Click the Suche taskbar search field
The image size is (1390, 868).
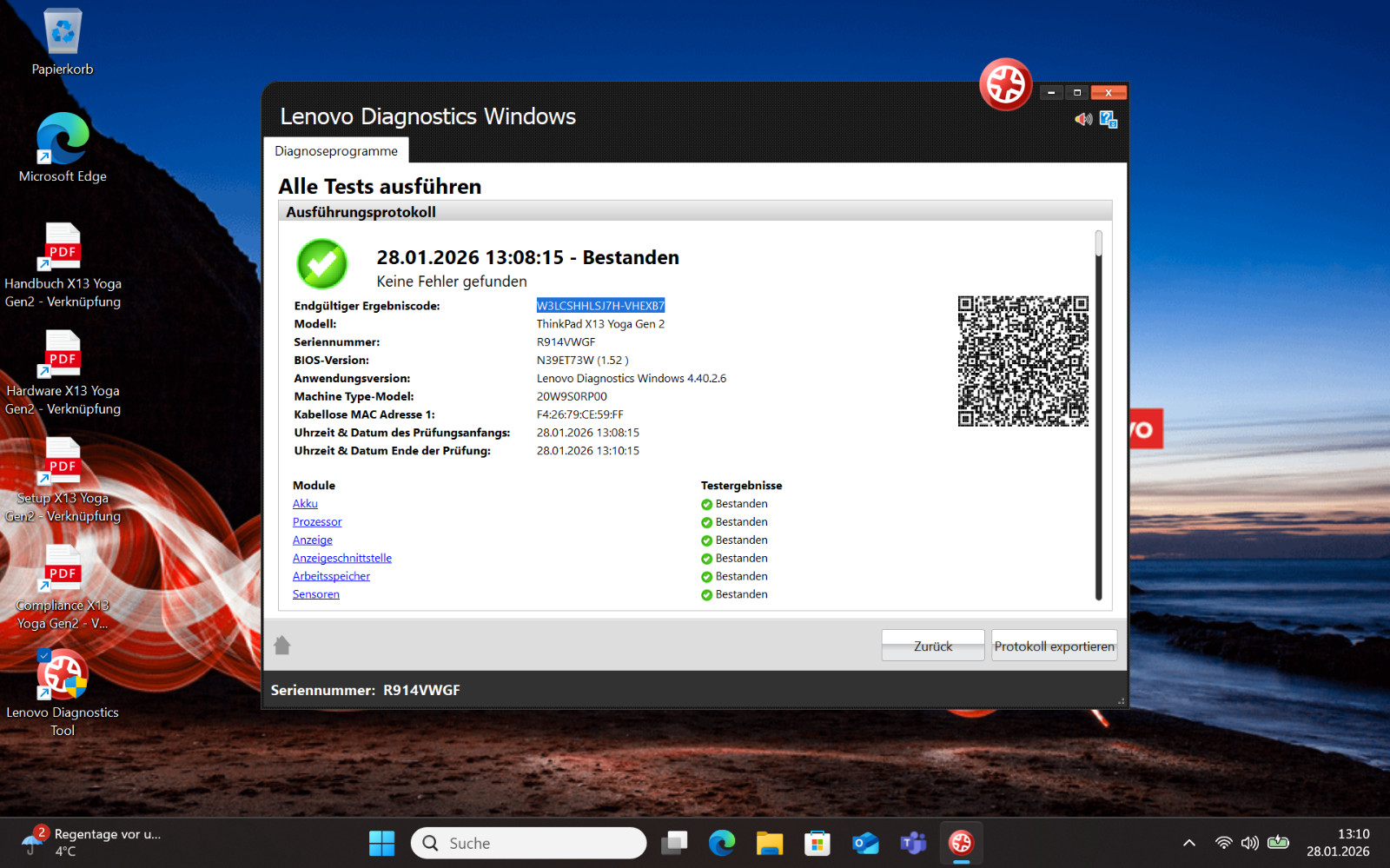pos(530,843)
